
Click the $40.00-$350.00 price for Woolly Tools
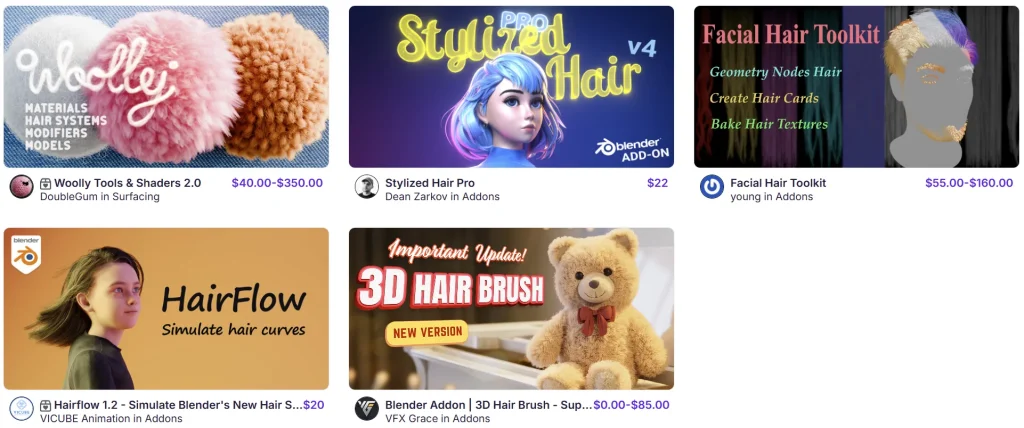(277, 183)
